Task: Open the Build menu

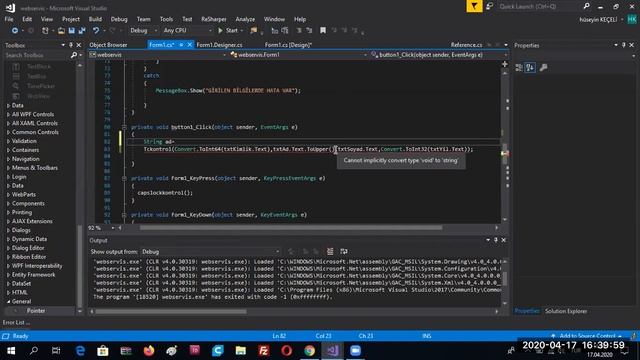Action: click(95, 19)
